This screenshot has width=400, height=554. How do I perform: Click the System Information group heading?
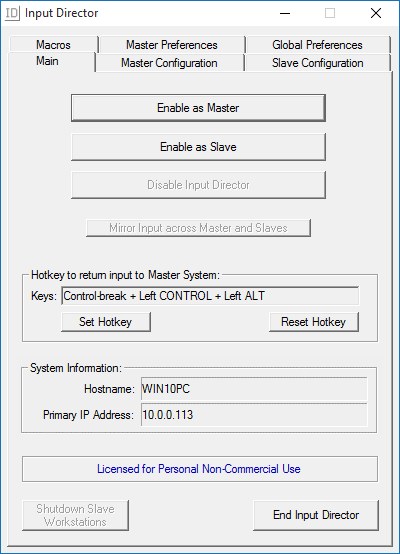[x=76, y=368]
